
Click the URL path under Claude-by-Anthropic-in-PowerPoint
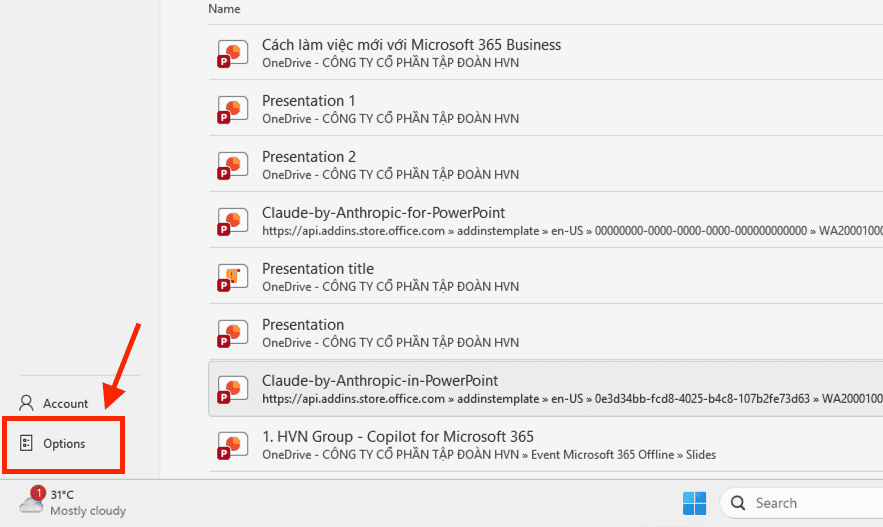(x=572, y=399)
